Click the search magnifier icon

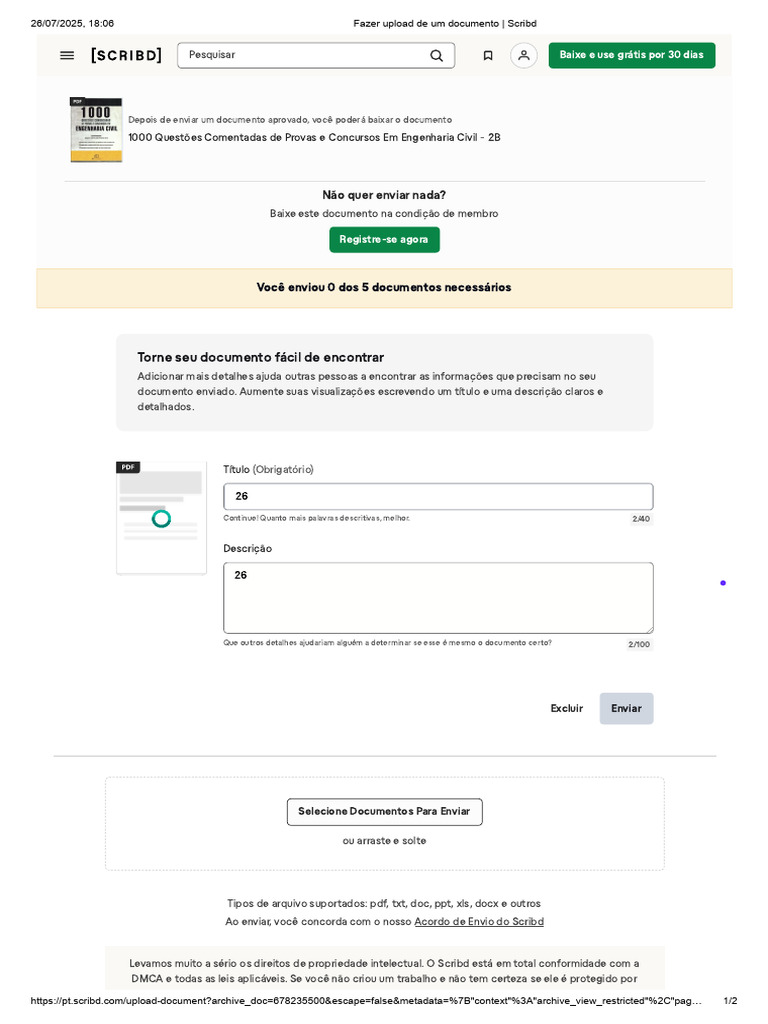436,55
